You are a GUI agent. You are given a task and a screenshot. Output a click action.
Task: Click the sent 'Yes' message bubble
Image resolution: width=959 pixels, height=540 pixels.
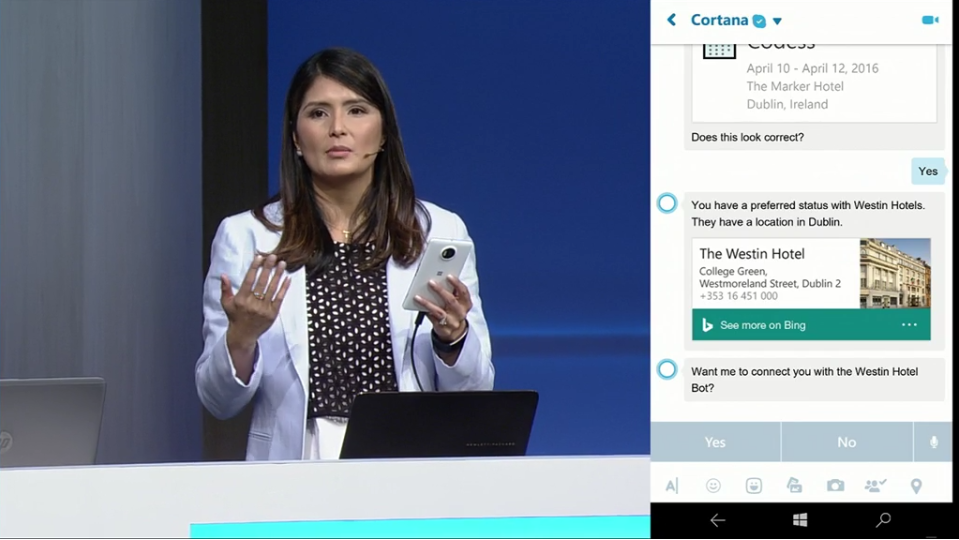927,171
